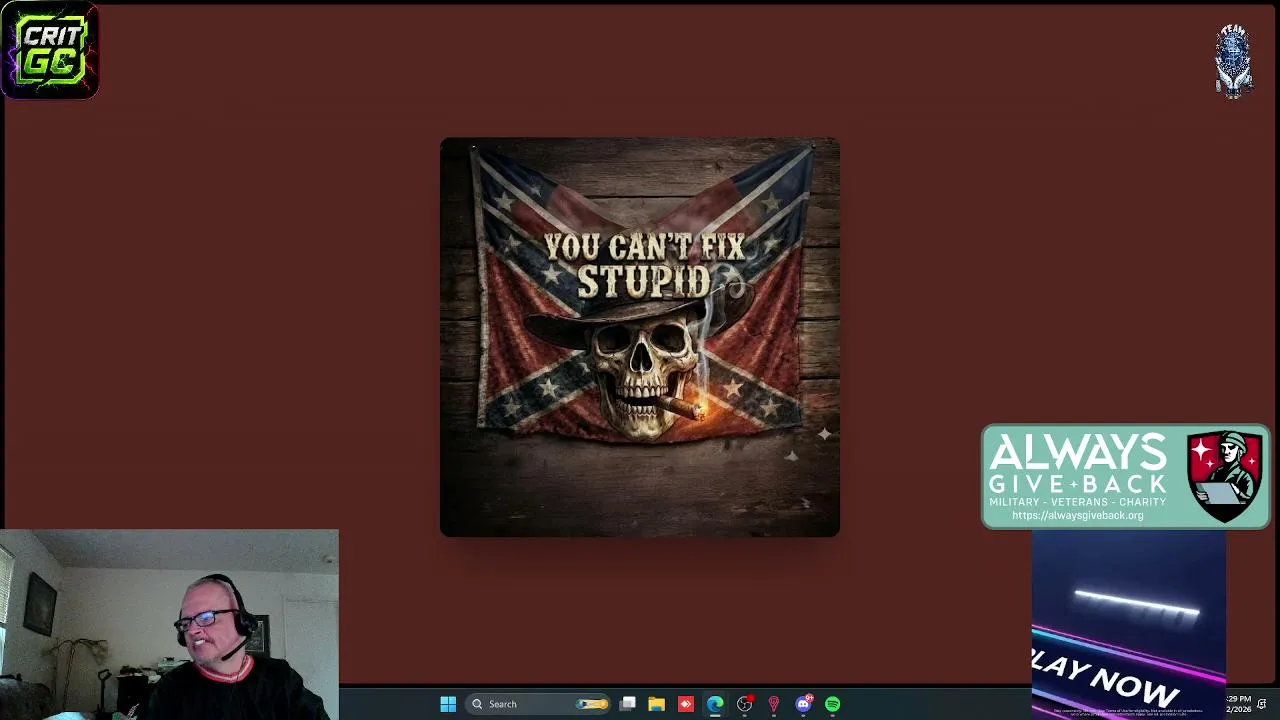Click the Crit GC logo

[x=50, y=50]
